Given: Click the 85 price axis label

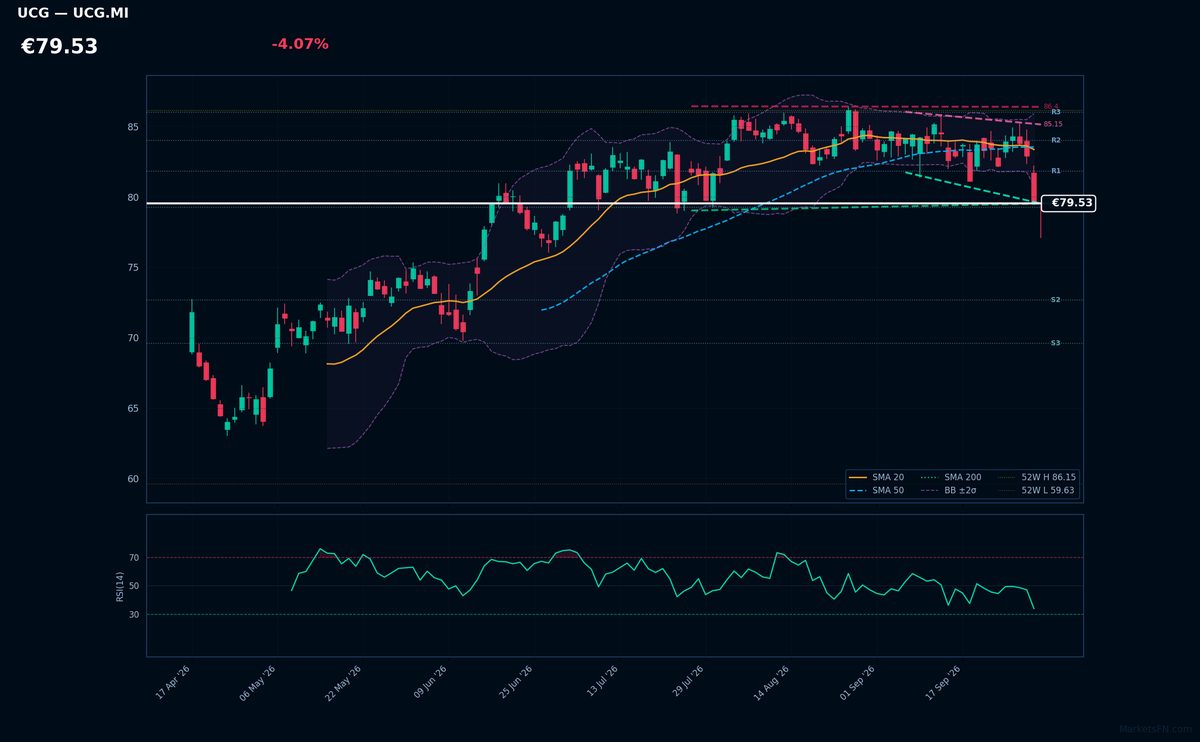Looking at the screenshot, I should tap(132, 128).
